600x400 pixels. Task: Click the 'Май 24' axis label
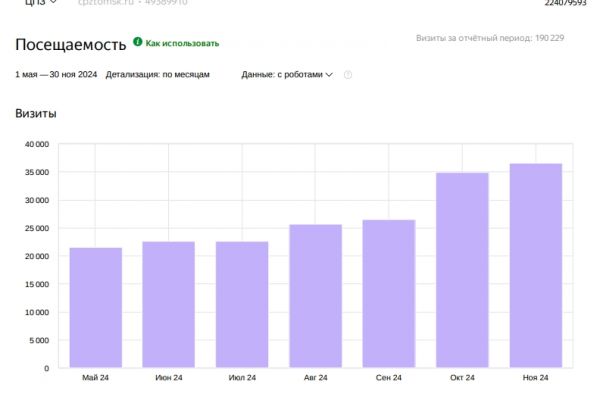pos(95,378)
